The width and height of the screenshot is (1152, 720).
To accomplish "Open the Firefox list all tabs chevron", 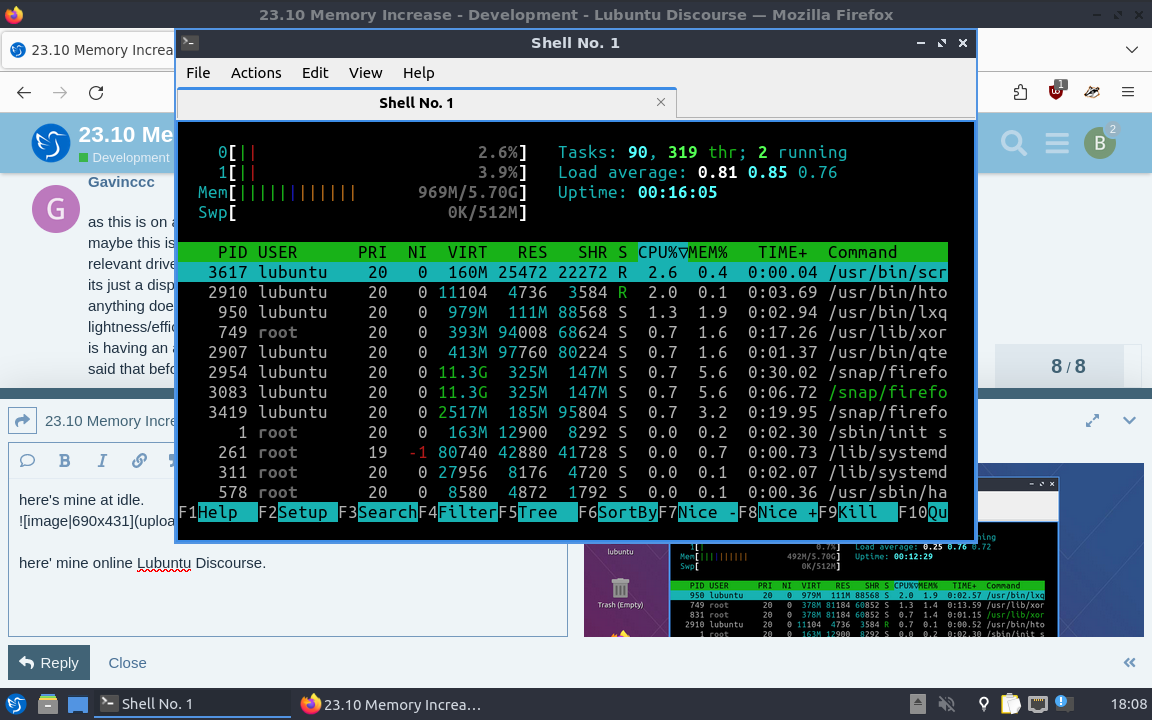I will pyautogui.click(x=1131, y=50).
